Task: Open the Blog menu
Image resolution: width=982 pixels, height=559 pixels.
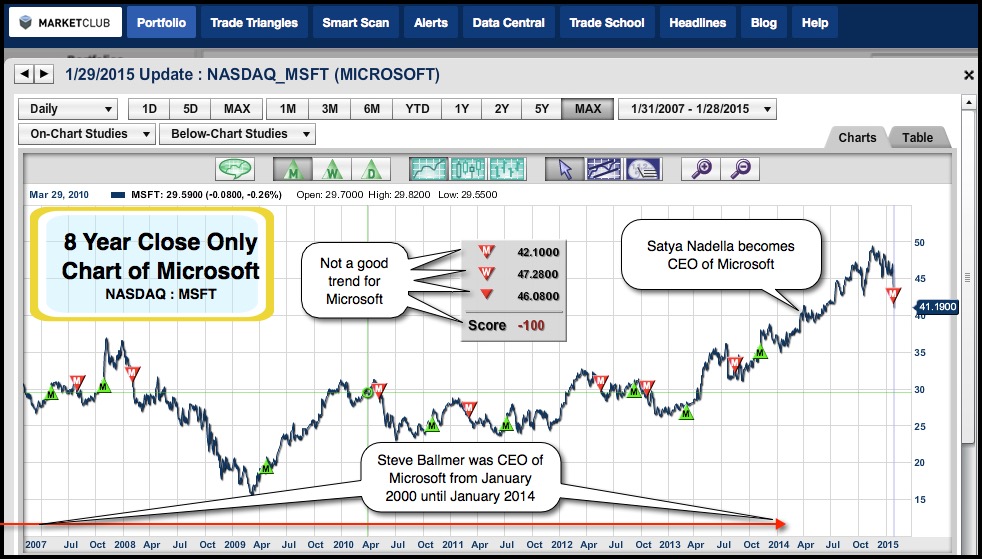Action: tap(763, 23)
